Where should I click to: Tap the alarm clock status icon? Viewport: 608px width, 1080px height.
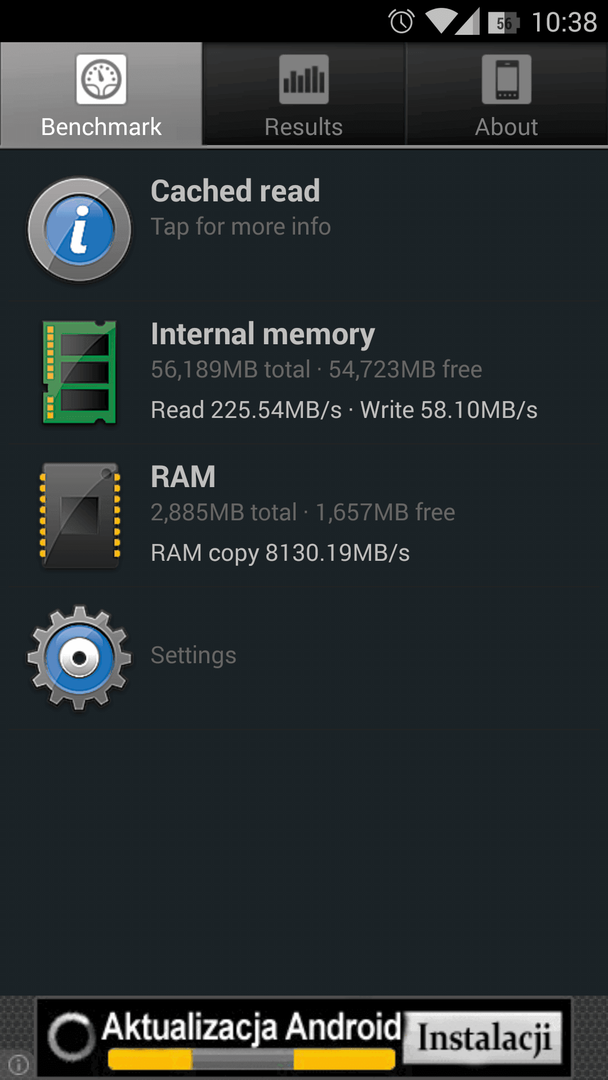coord(401,21)
